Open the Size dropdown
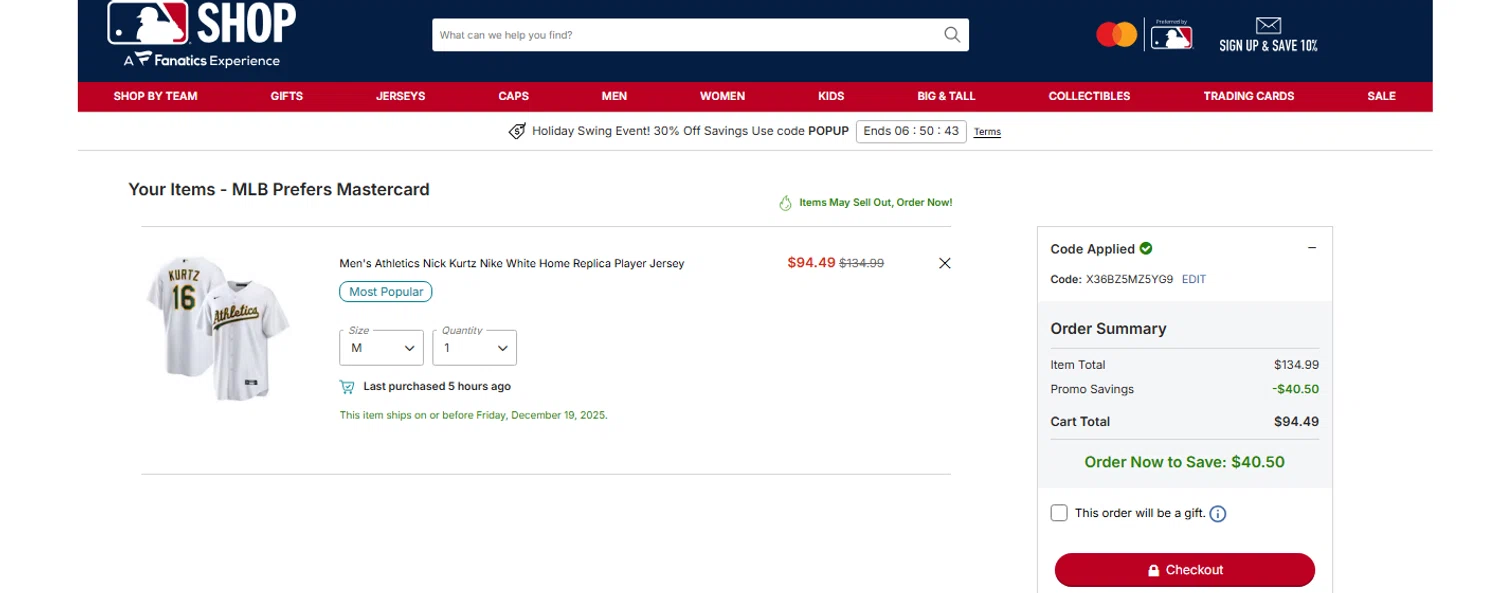This screenshot has width=1500, height=593. (381, 347)
